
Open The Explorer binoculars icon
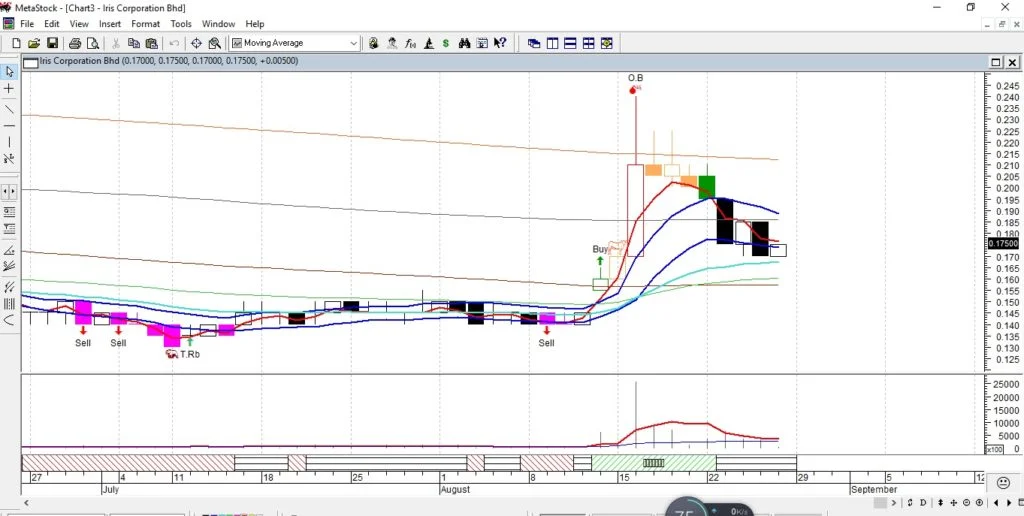point(464,43)
